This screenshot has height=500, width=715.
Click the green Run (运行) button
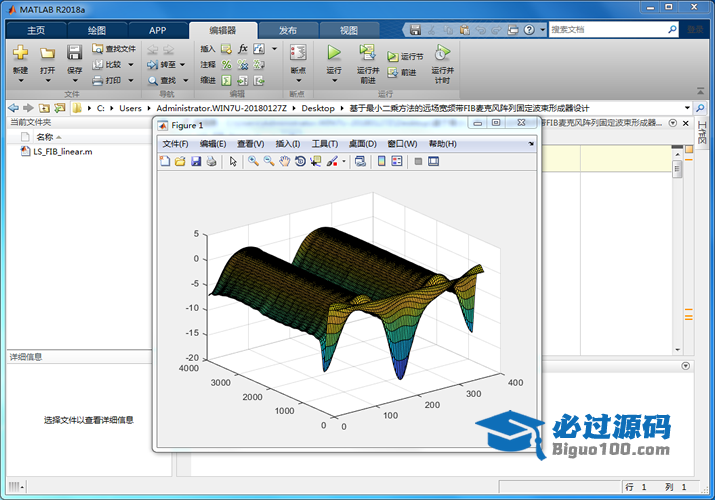coord(334,52)
